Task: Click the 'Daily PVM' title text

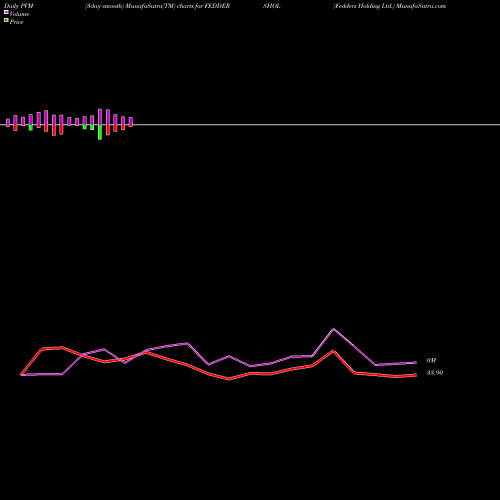Action: pos(19,6)
